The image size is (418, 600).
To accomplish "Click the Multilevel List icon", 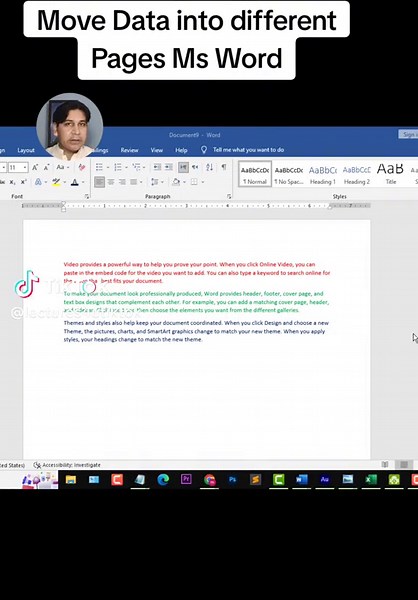I will [136, 167].
